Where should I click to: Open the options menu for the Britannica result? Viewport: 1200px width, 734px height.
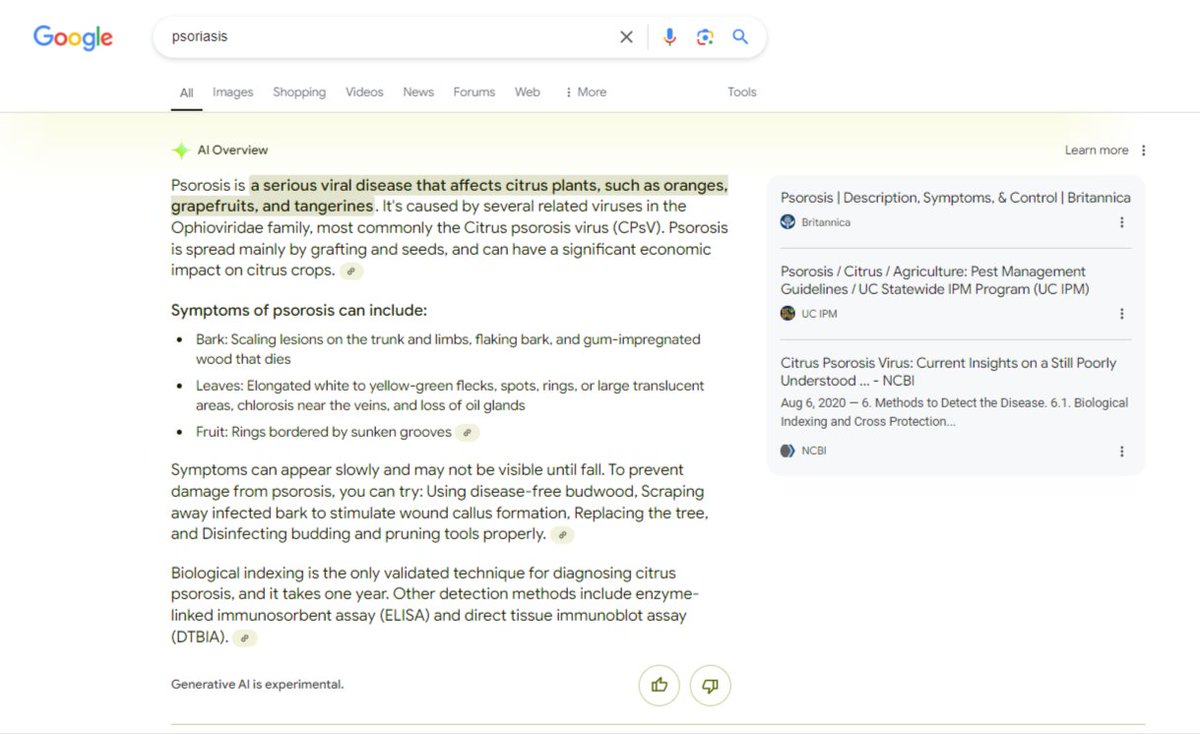click(x=1122, y=222)
